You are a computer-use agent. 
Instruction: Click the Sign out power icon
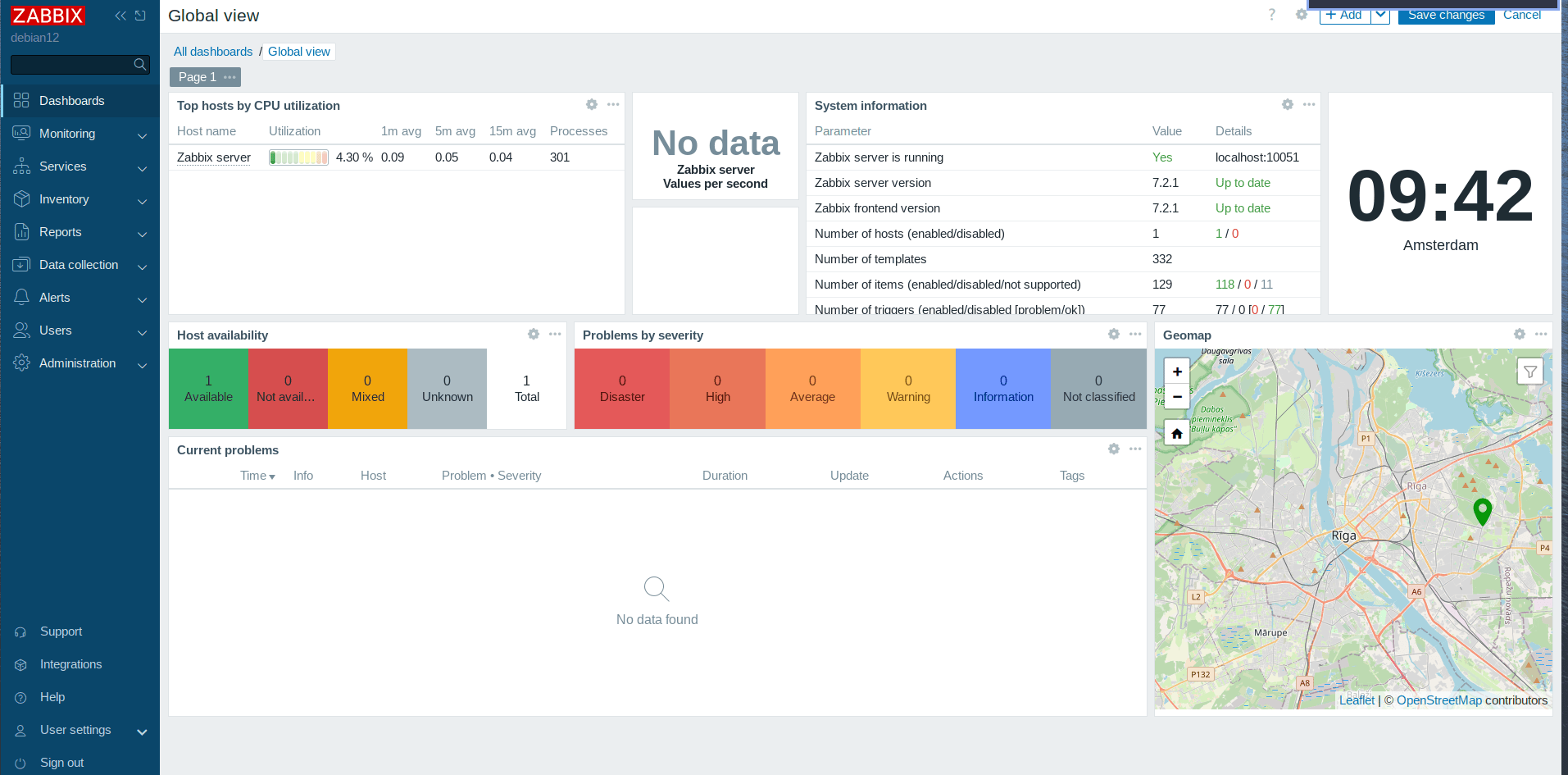[20, 764]
